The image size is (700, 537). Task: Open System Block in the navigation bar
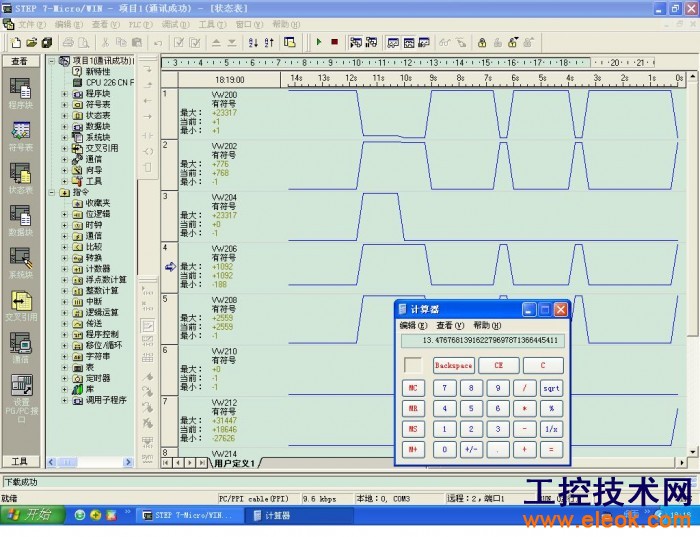[20, 263]
